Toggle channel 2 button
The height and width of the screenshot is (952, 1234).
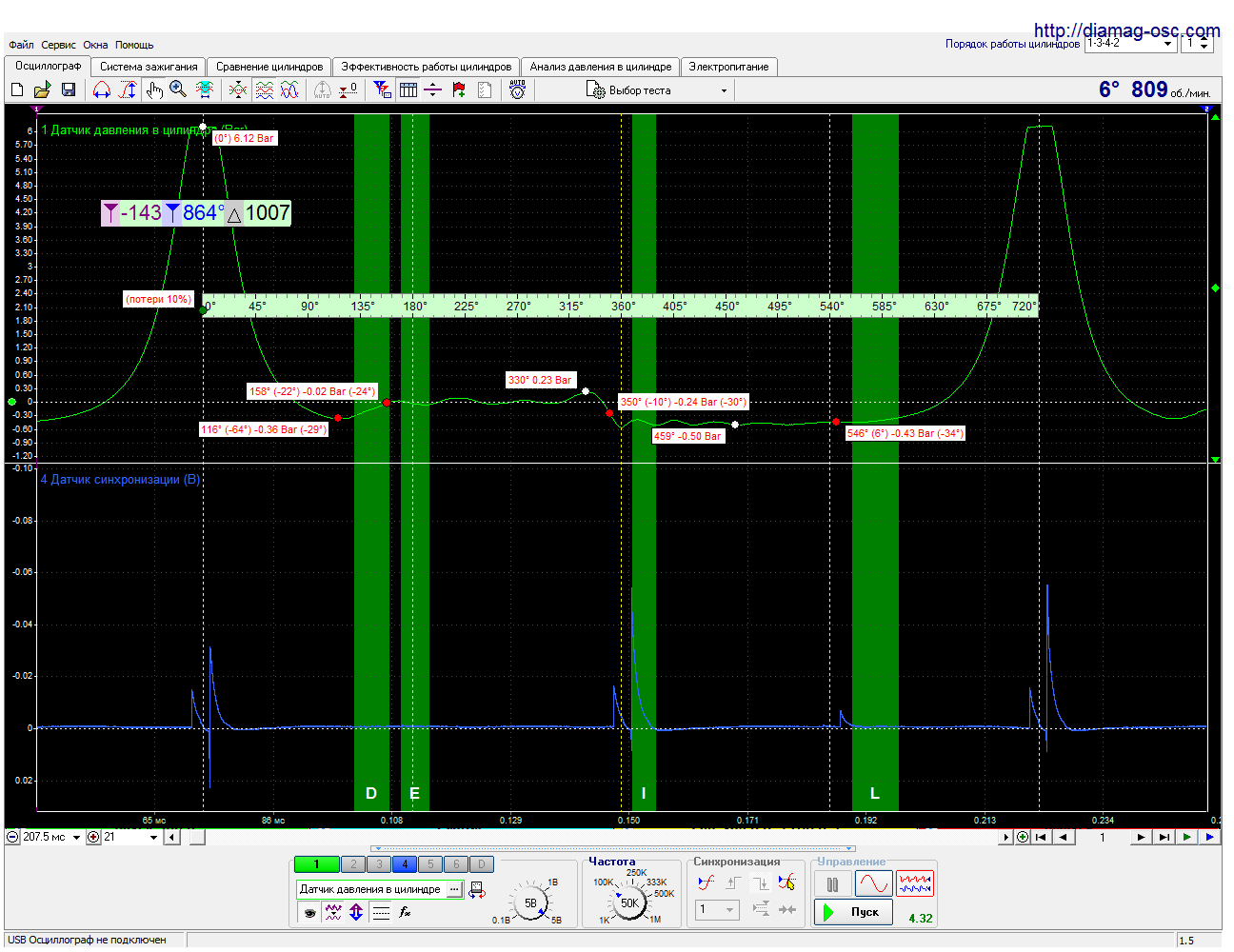pyautogui.click(x=353, y=864)
